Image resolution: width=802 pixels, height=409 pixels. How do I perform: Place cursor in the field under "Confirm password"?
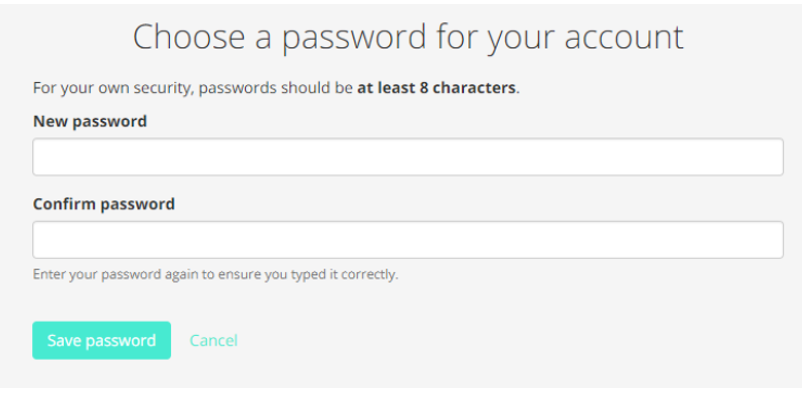click(407, 240)
